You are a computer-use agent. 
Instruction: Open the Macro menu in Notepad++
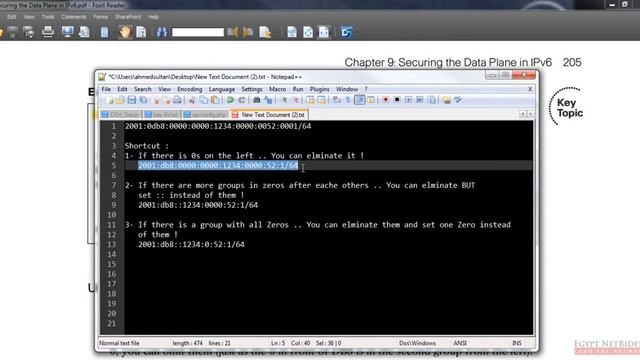(277, 89)
